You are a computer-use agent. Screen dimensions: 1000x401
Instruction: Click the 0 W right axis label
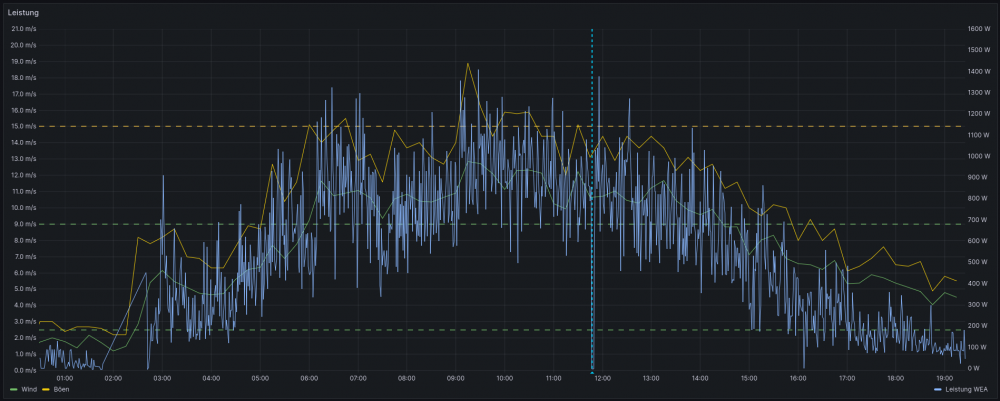tap(974, 369)
